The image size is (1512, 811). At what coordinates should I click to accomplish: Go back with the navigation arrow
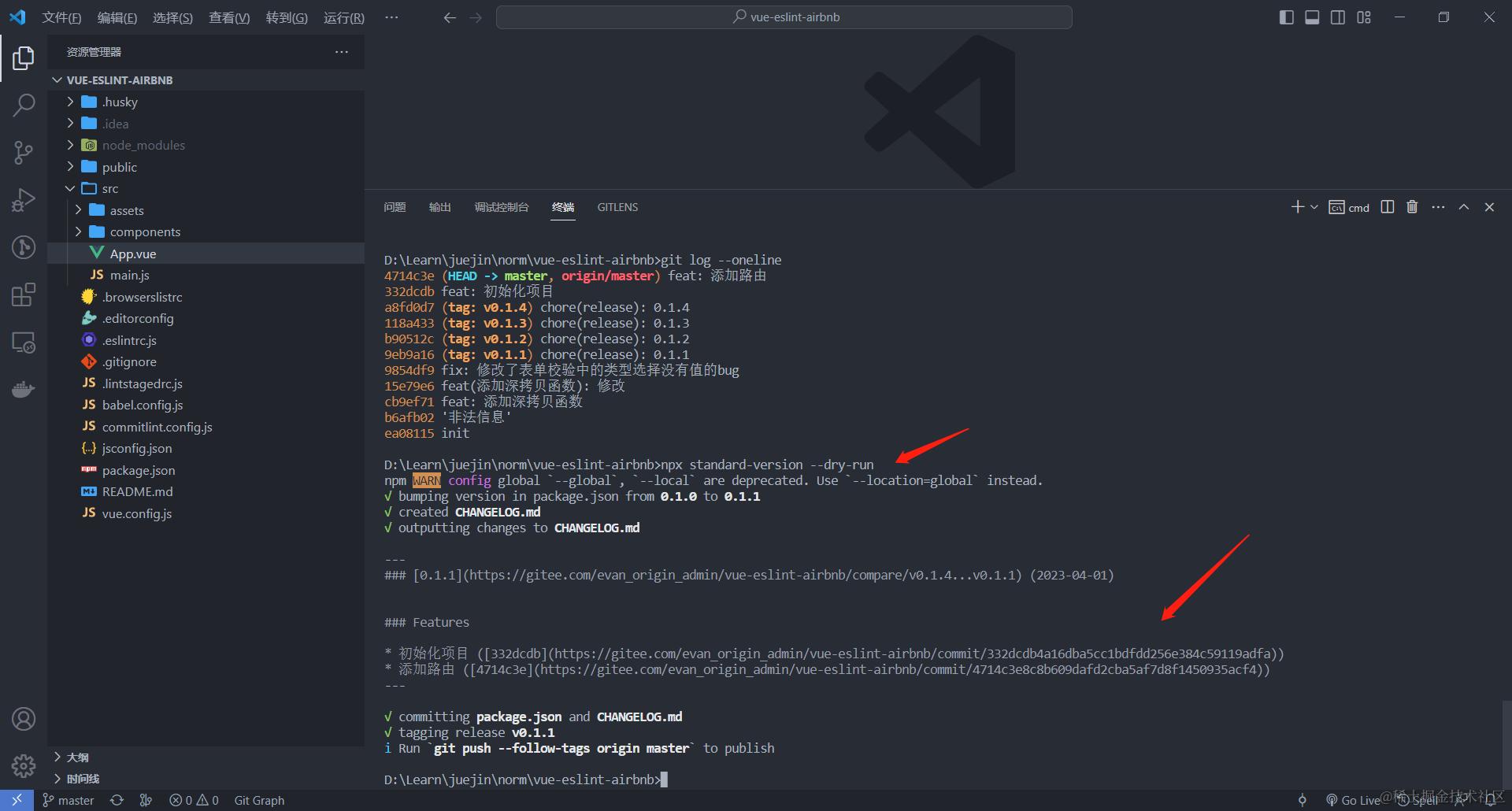(450, 17)
